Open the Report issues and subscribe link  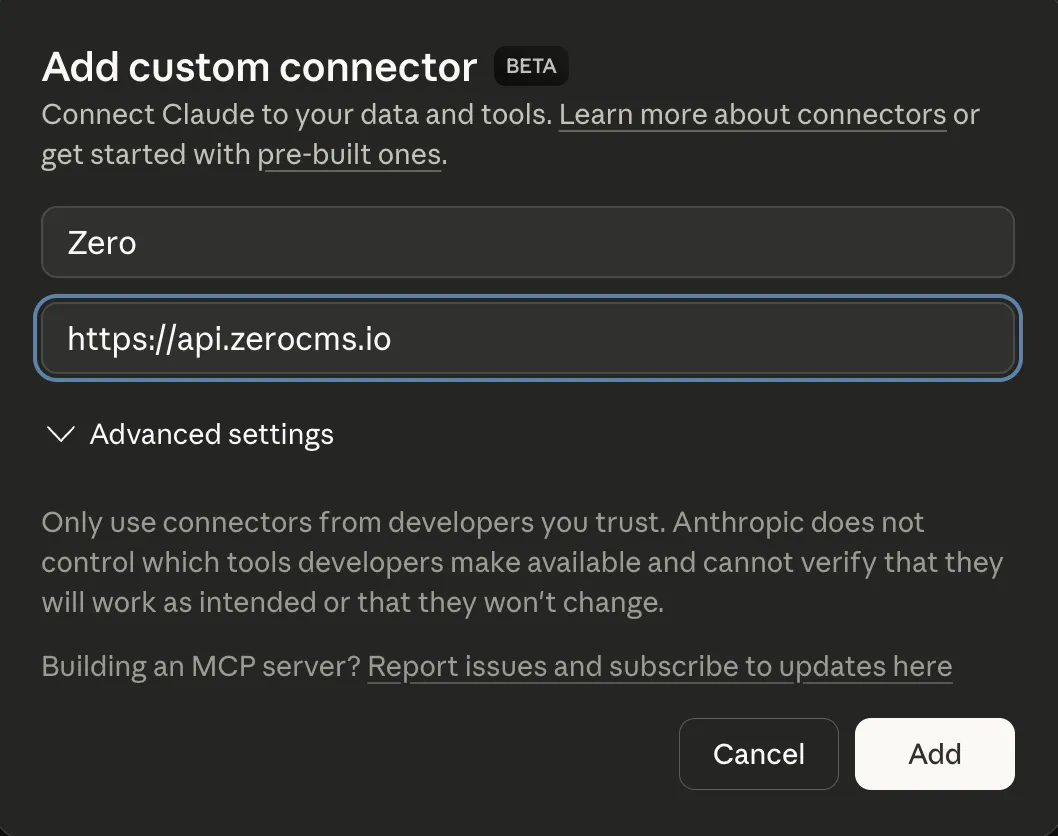click(x=660, y=666)
